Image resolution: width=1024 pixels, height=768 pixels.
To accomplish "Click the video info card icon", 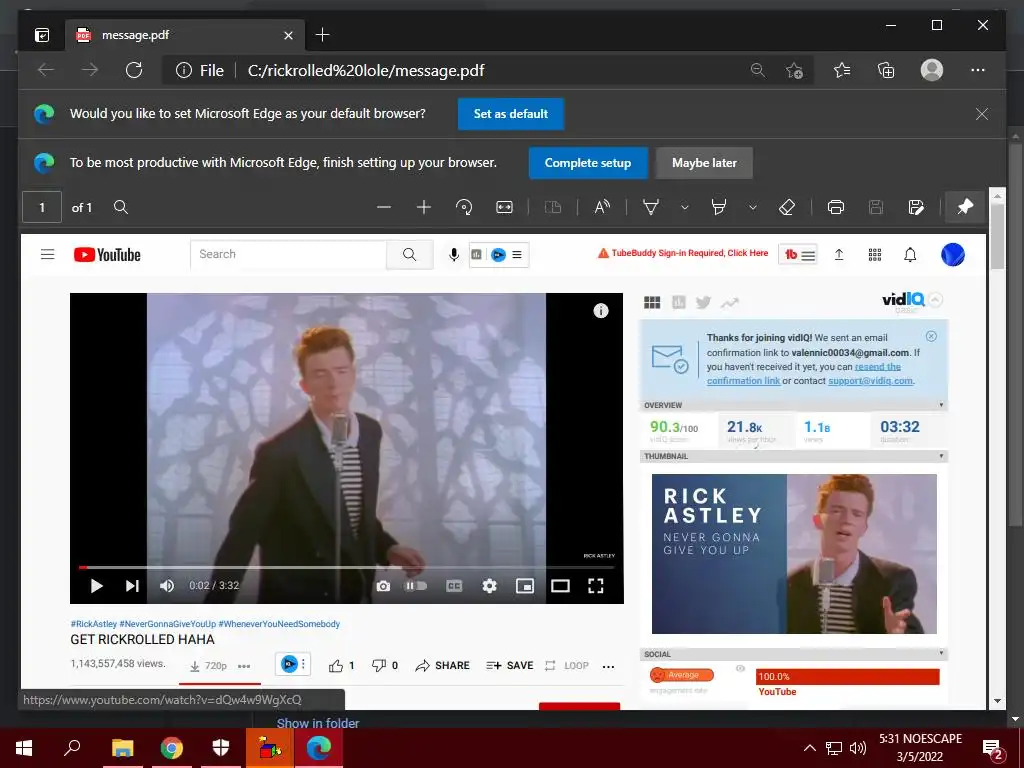I will (x=601, y=311).
